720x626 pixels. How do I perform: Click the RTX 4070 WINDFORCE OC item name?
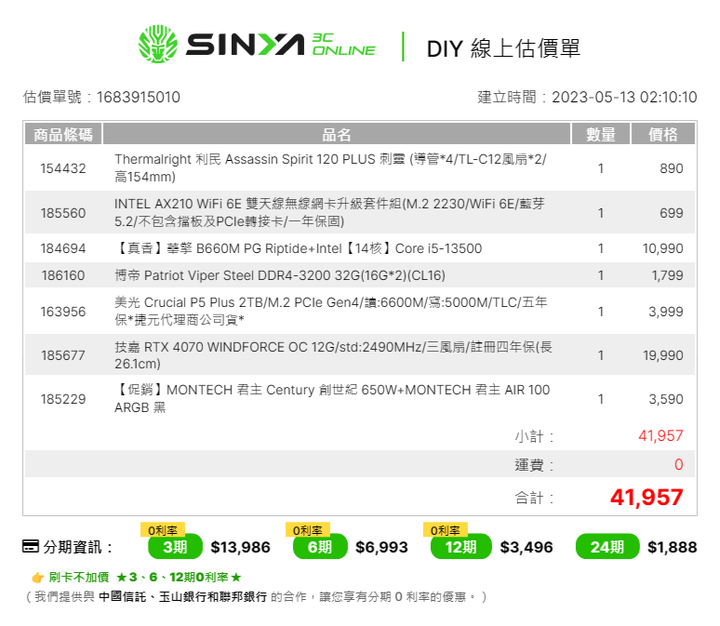coord(333,355)
